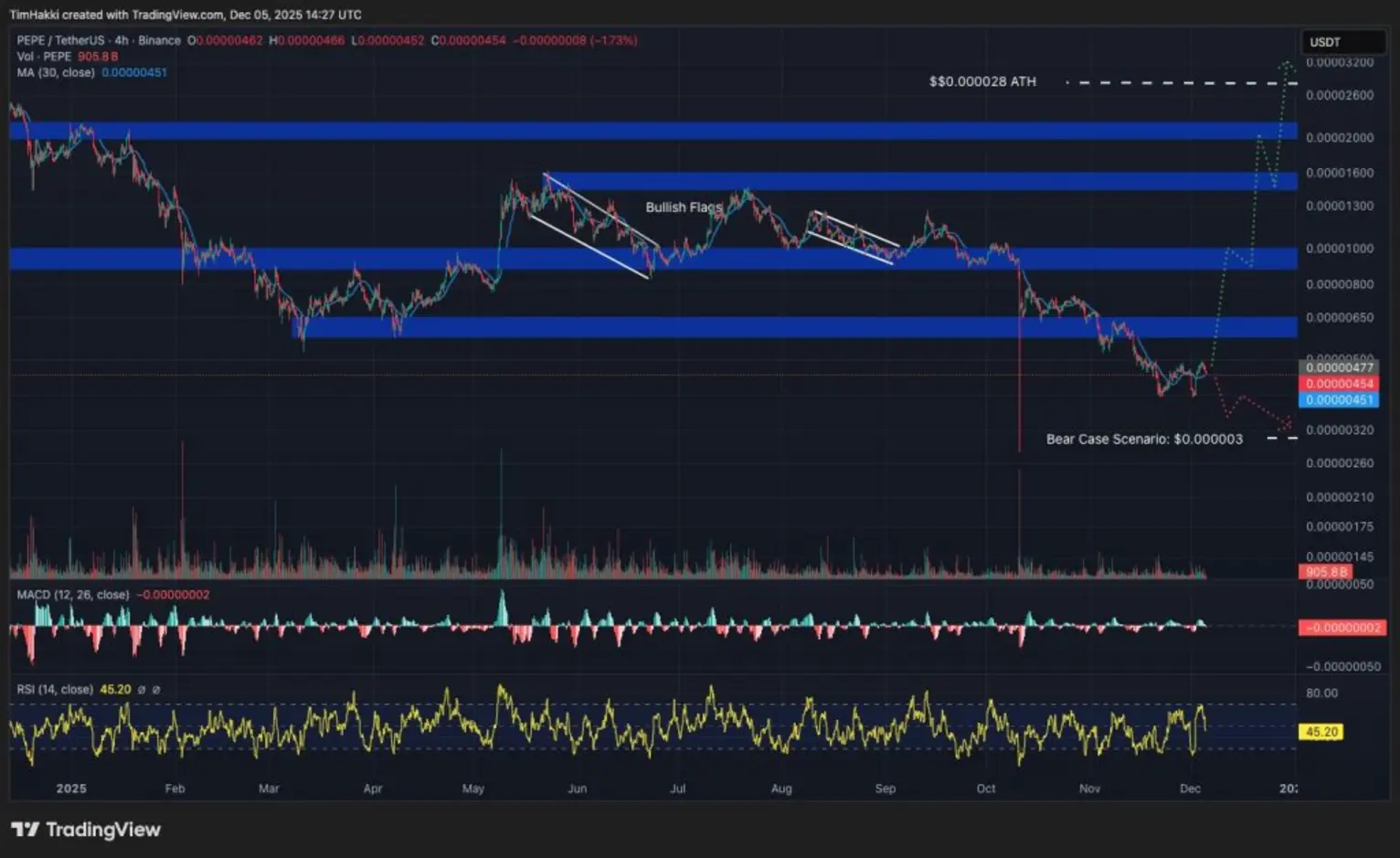1400x858 pixels.
Task: Toggle the MACD (12, 26, close) indicator
Action: [71, 594]
